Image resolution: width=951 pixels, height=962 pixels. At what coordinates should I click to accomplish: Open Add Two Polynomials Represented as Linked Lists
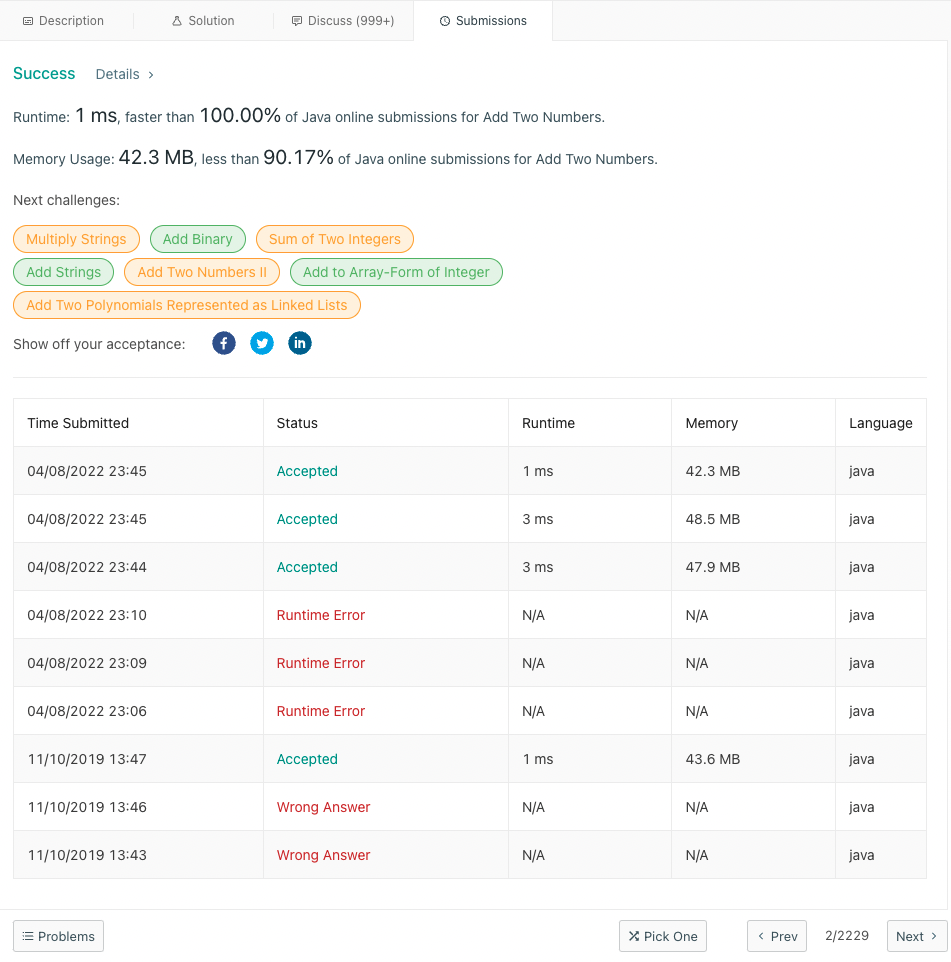187,306
